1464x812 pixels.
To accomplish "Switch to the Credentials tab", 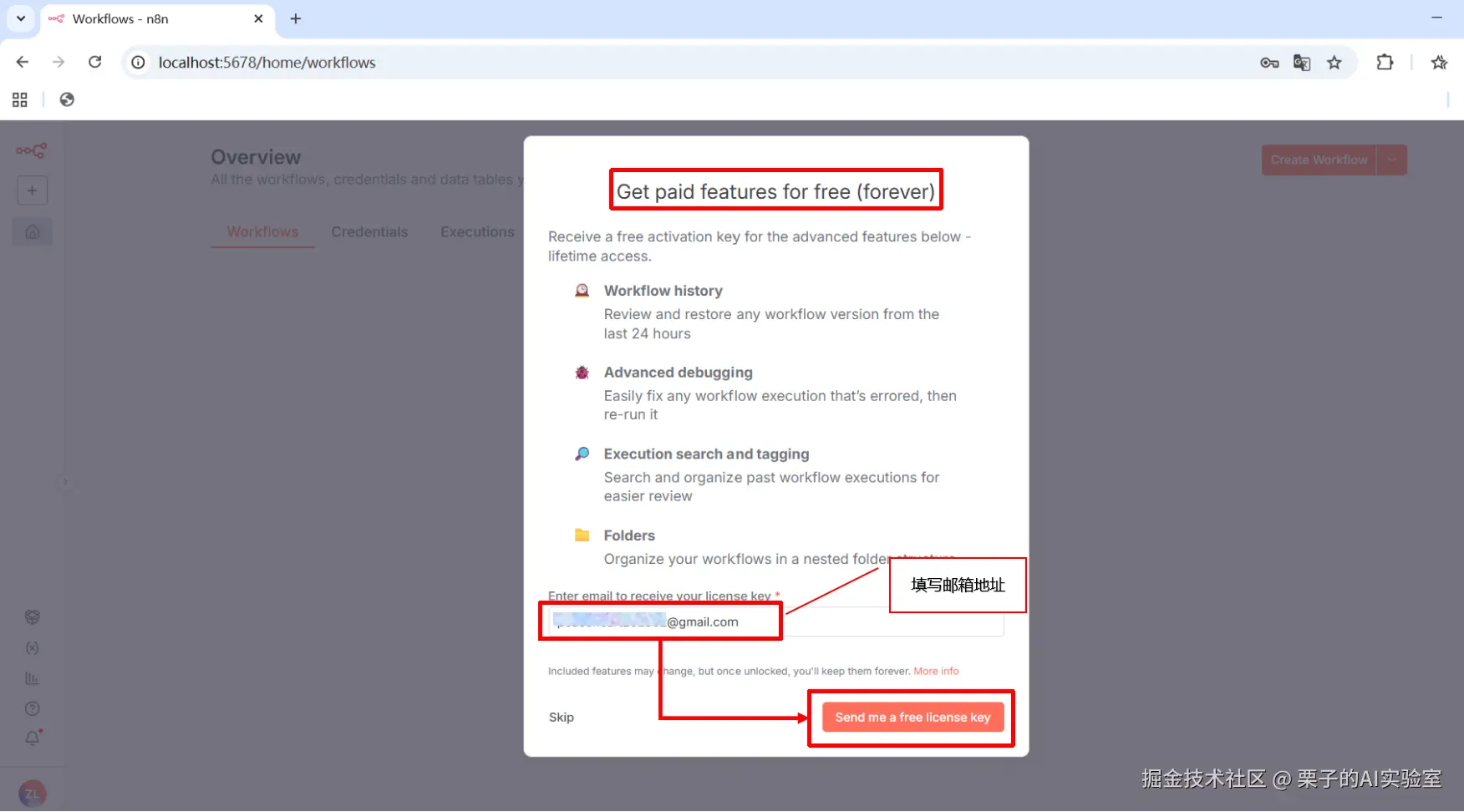I will tap(369, 232).
